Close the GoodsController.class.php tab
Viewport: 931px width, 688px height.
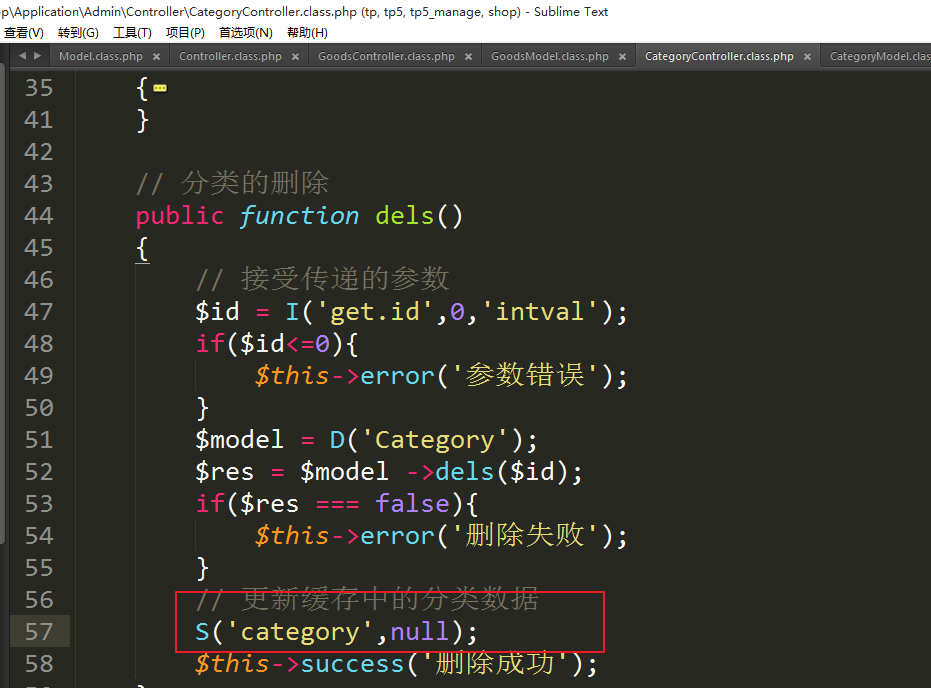point(469,57)
